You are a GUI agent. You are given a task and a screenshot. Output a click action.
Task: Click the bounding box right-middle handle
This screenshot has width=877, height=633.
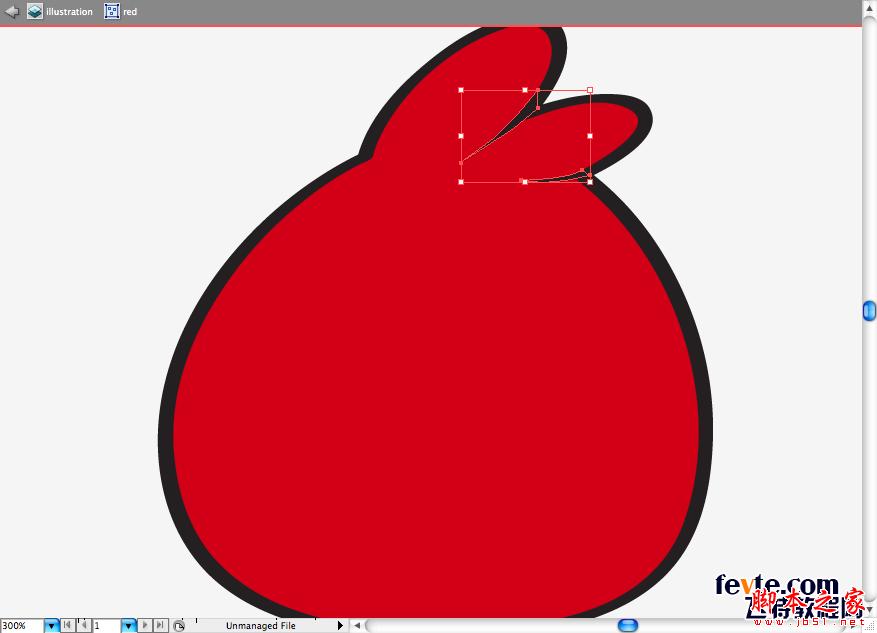590,136
